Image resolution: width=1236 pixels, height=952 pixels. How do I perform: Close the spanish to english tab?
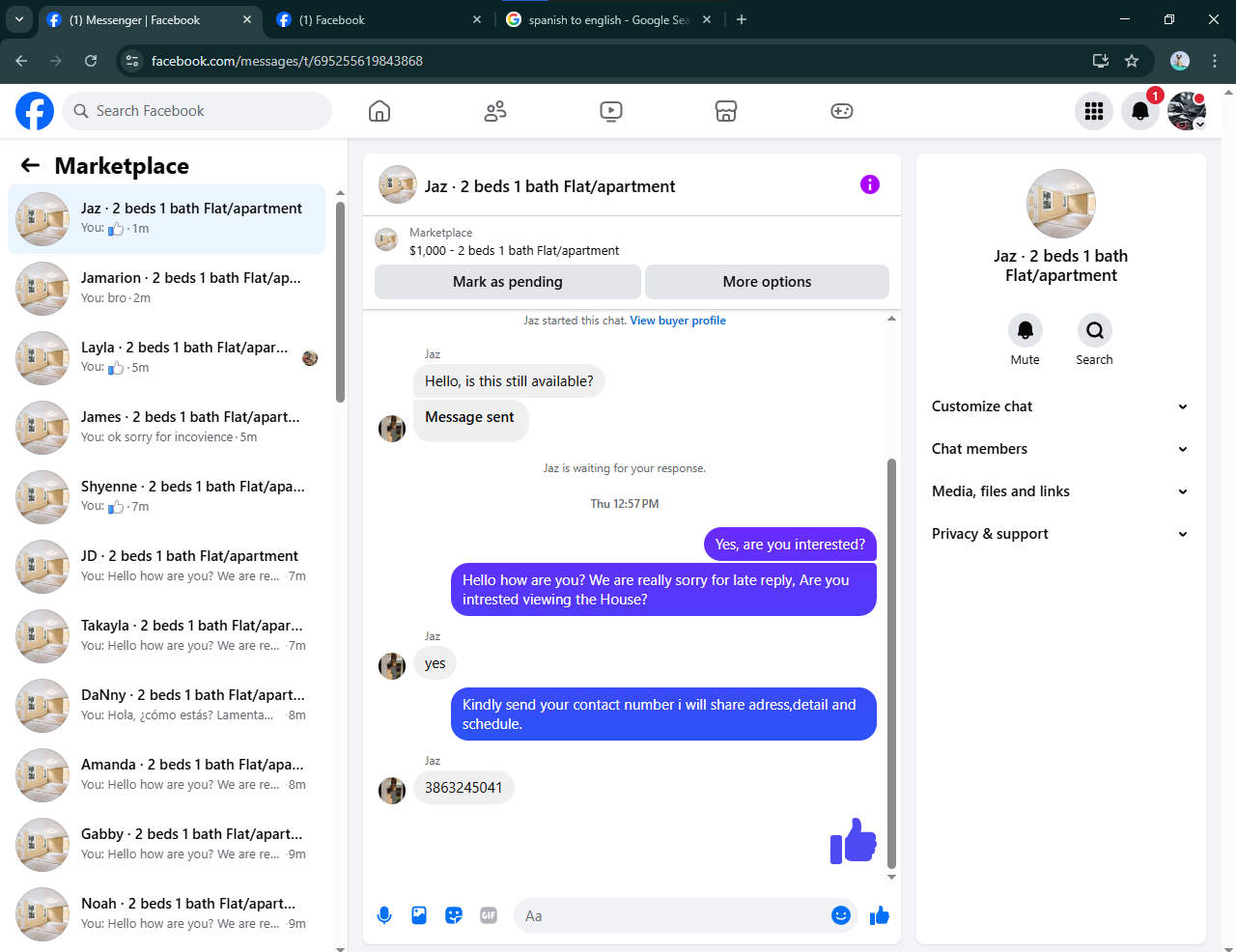point(707,19)
